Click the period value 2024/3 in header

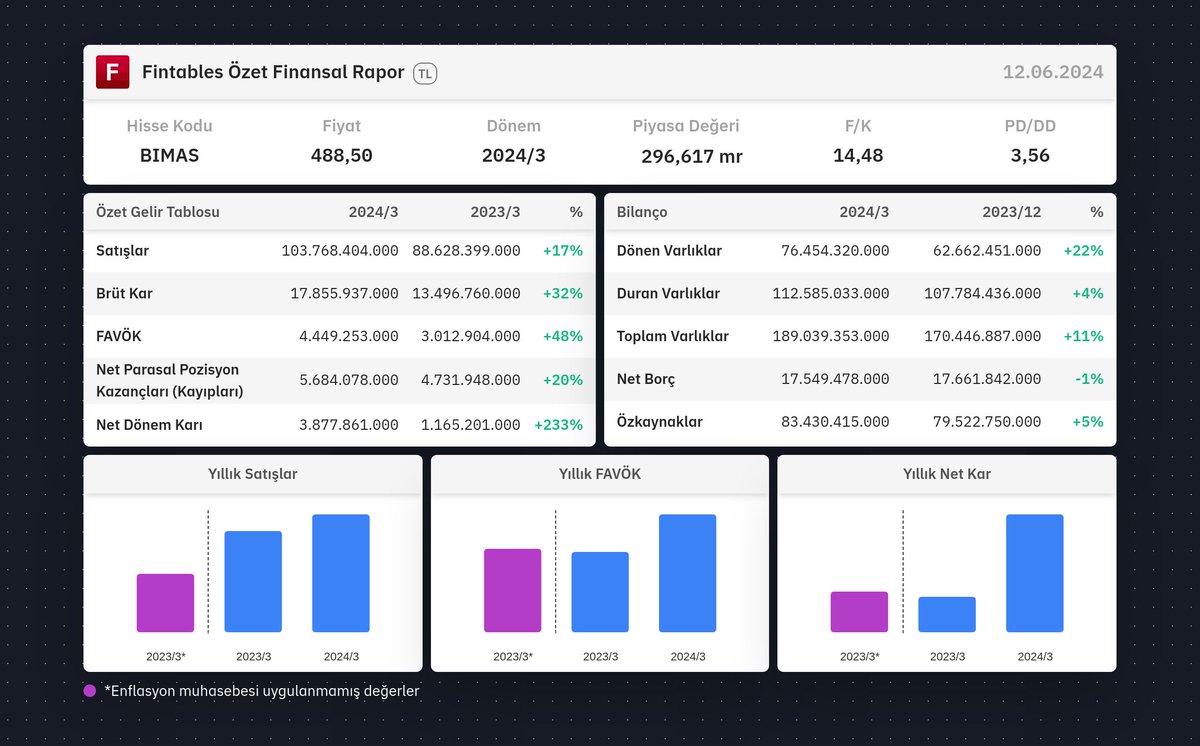point(513,156)
